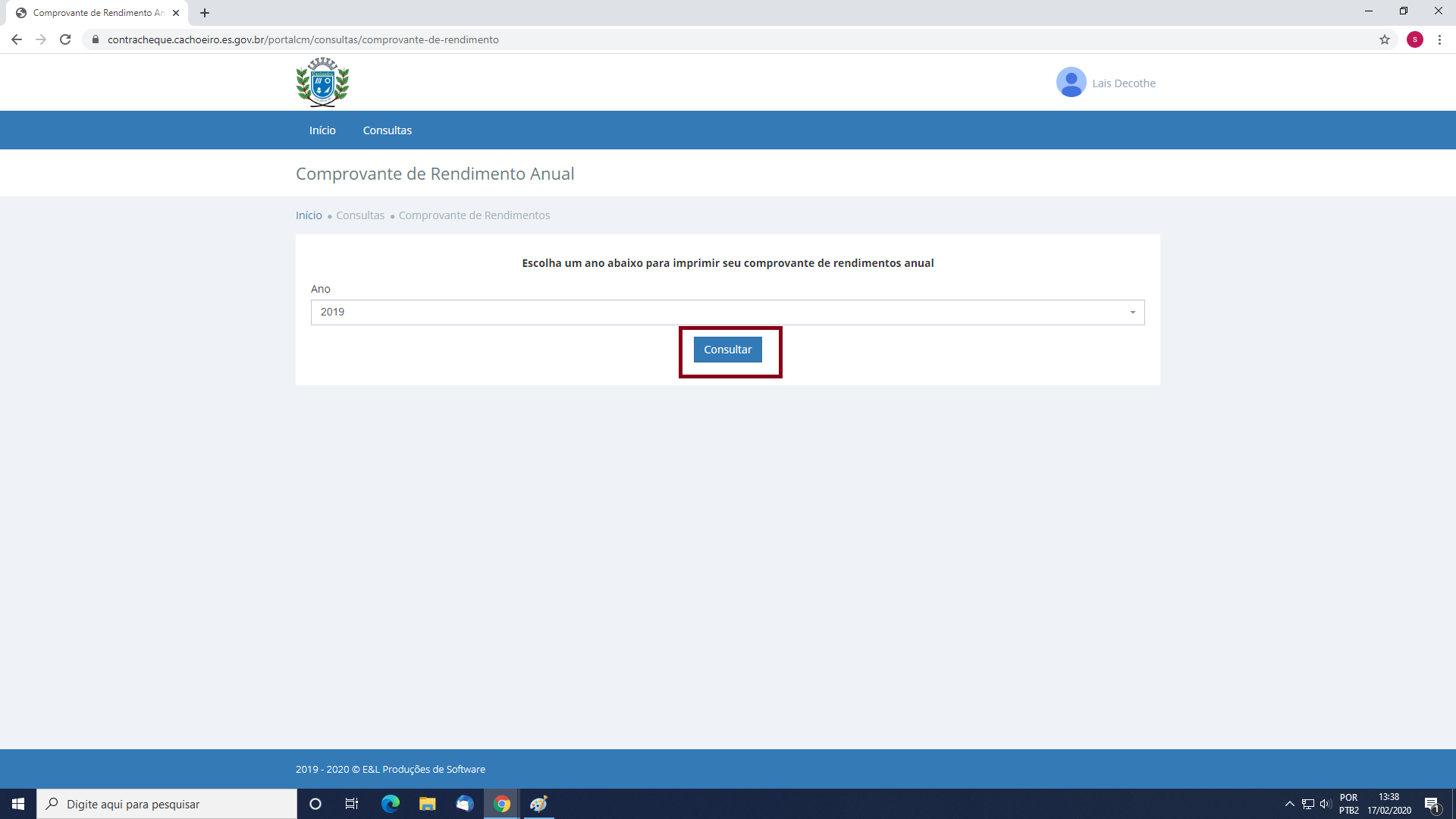Screen dimensions: 1456x819
Task: Open the Lais Decothe user menu
Action: pyautogui.click(x=1123, y=83)
